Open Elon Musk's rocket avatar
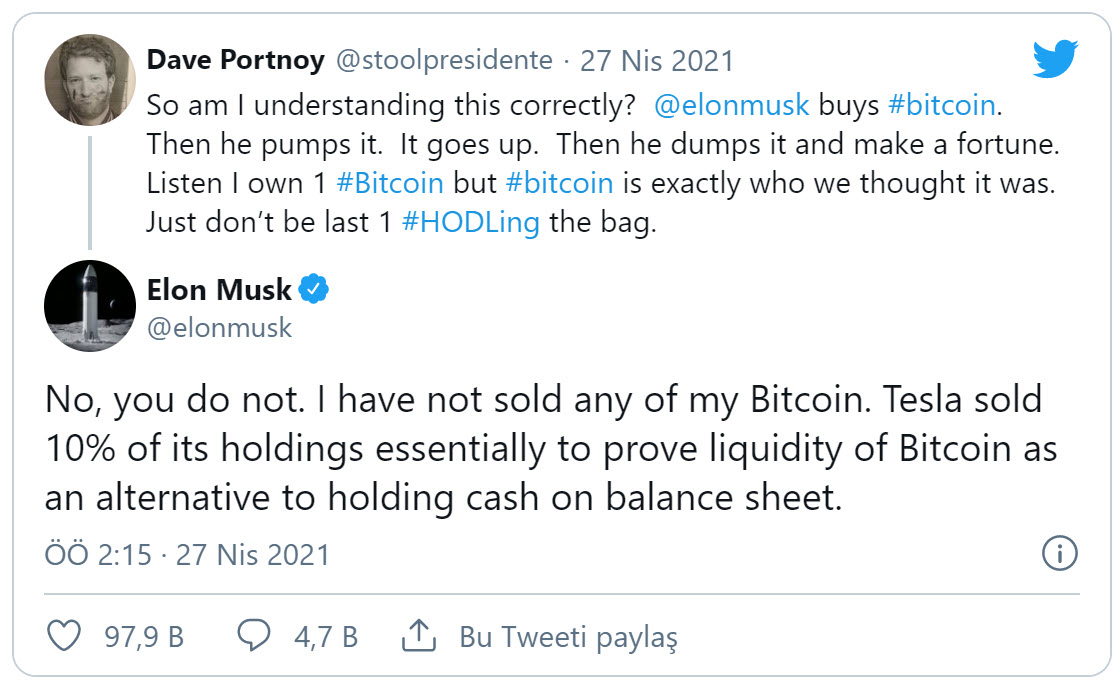1120x685 pixels. [90, 306]
